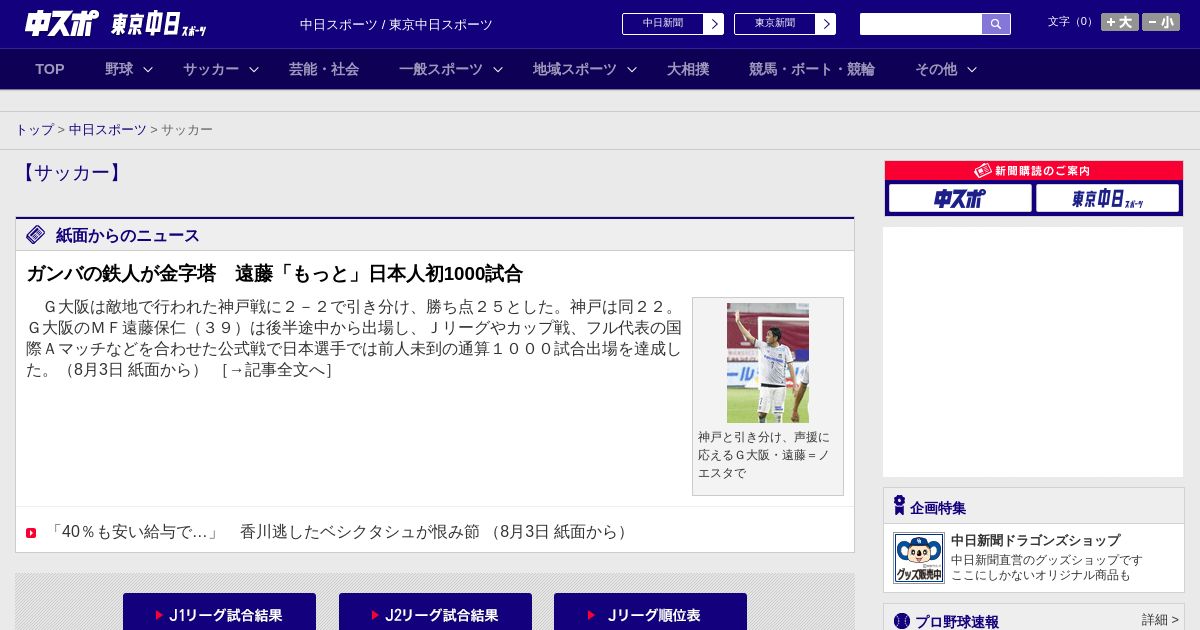Click the 【サッカー】 page heading

(72, 173)
